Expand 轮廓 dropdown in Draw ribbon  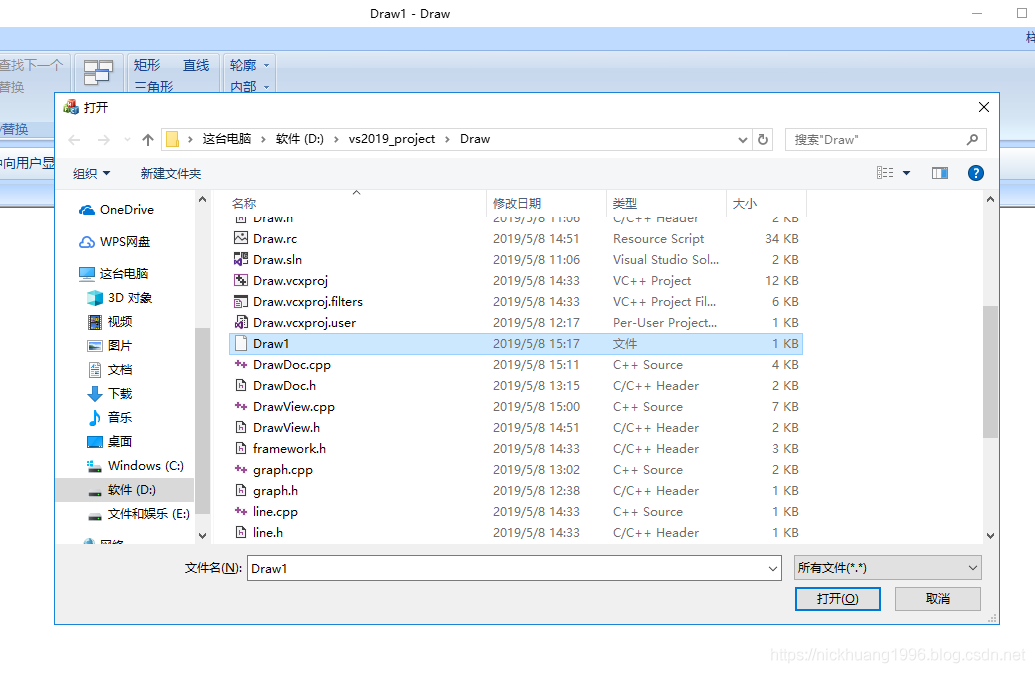tap(267, 65)
